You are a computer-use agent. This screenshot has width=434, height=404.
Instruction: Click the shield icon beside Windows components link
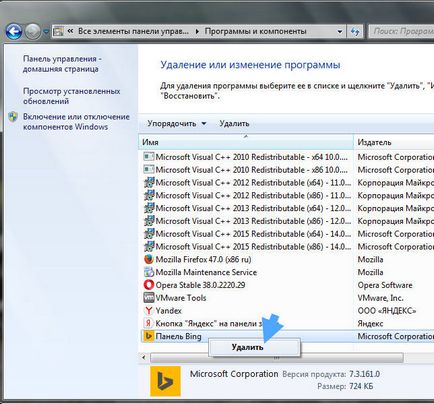point(13,117)
